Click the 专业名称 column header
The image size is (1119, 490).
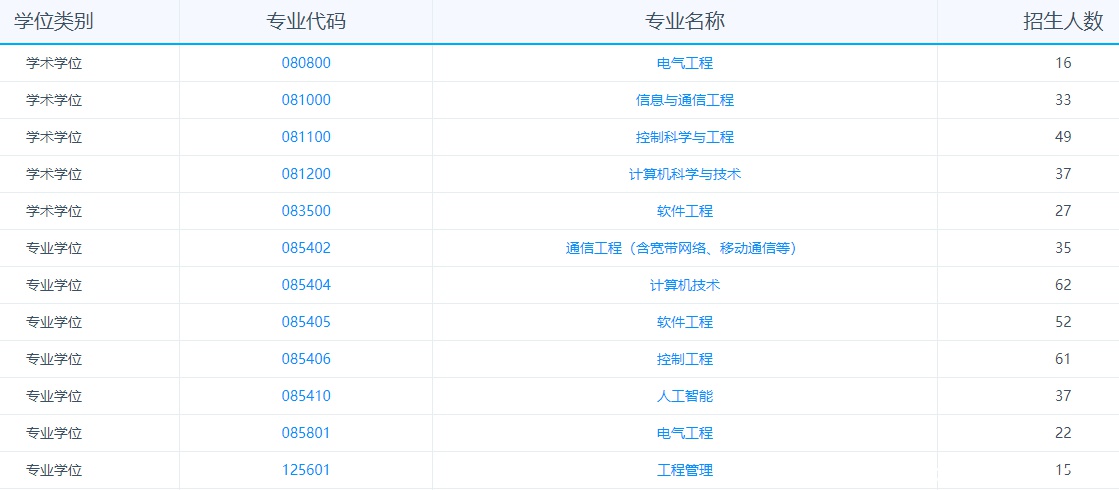pyautogui.click(x=685, y=21)
